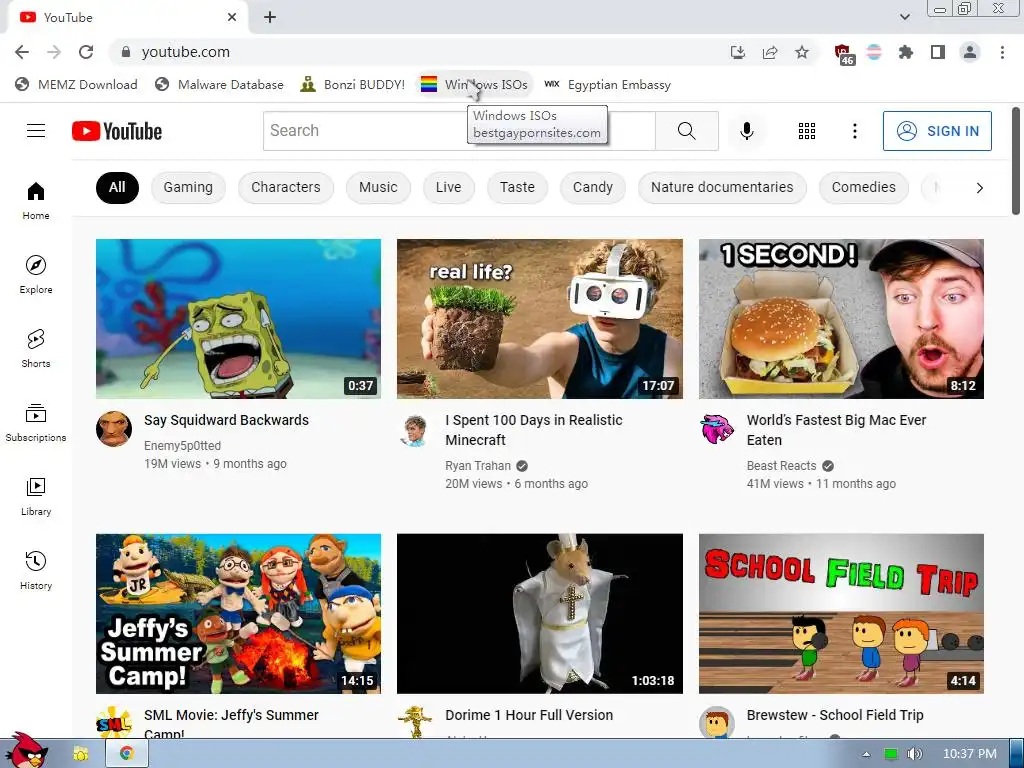The image size is (1024, 768).
Task: Open Jeffy's Summer Camp thumbnail
Action: pyautogui.click(x=238, y=614)
